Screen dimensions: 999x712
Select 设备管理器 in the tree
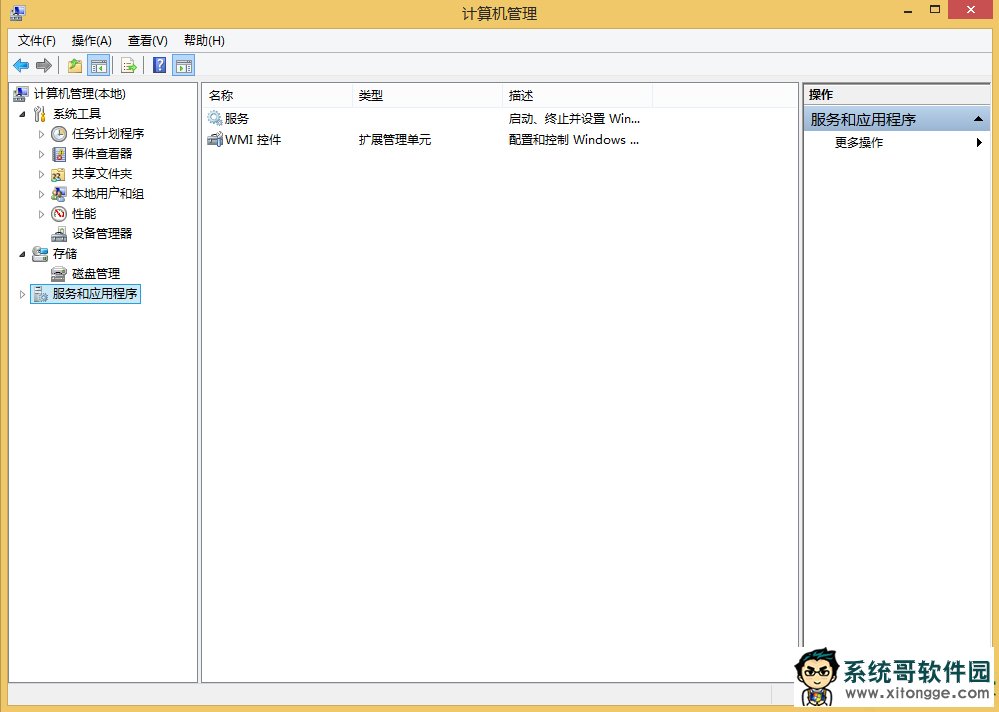101,234
